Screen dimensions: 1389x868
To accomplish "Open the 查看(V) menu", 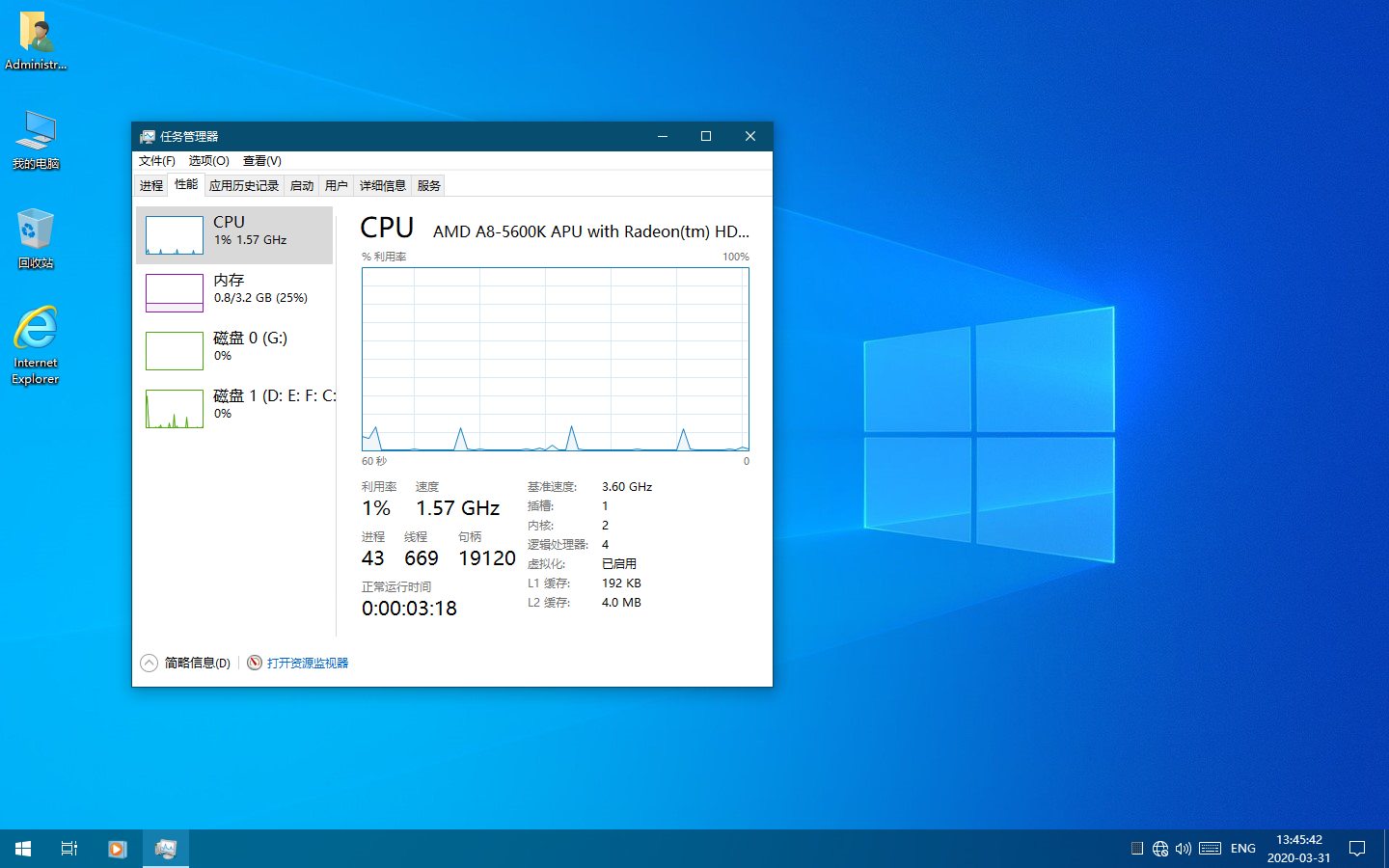I will 261,161.
